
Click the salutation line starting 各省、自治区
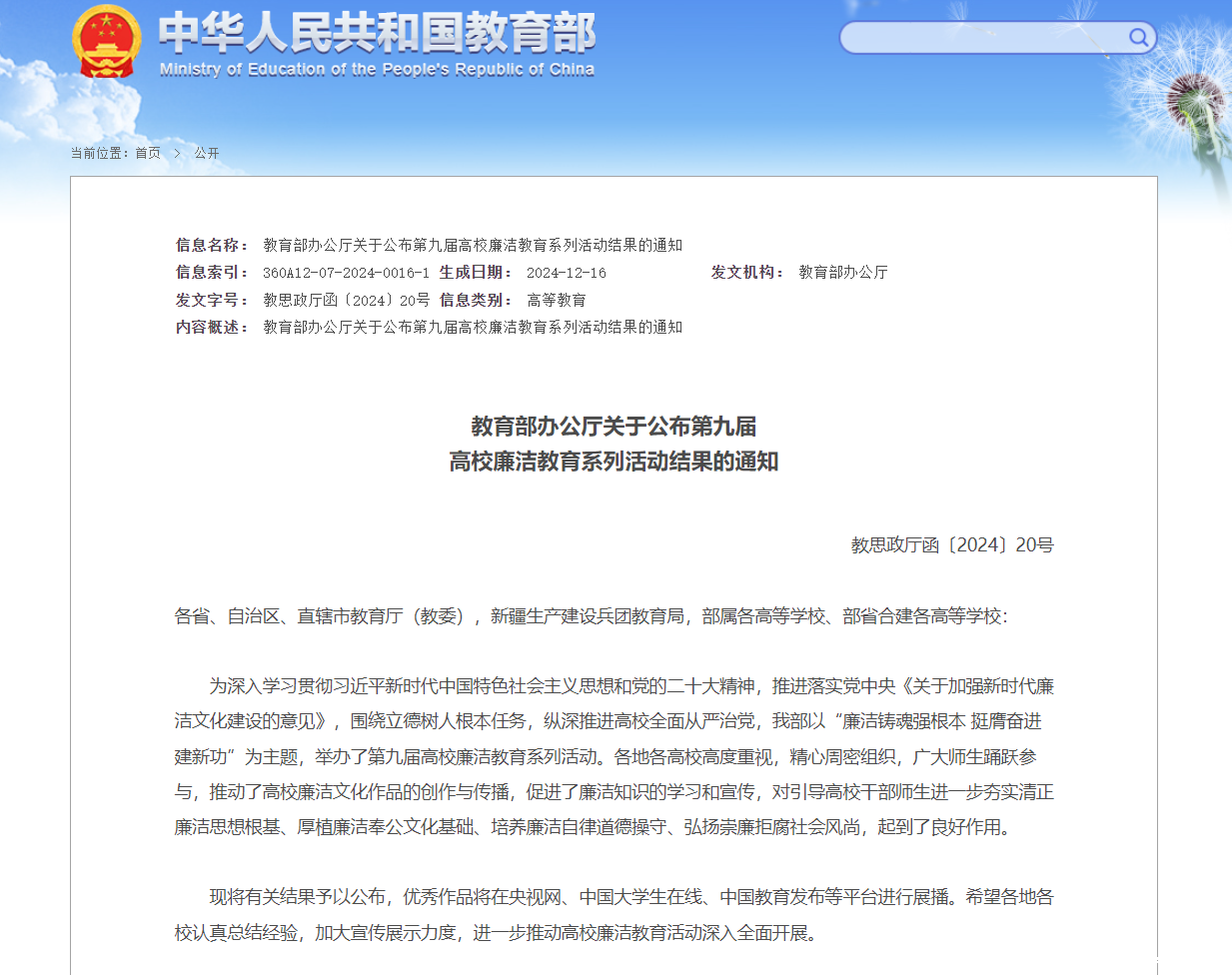pos(591,616)
